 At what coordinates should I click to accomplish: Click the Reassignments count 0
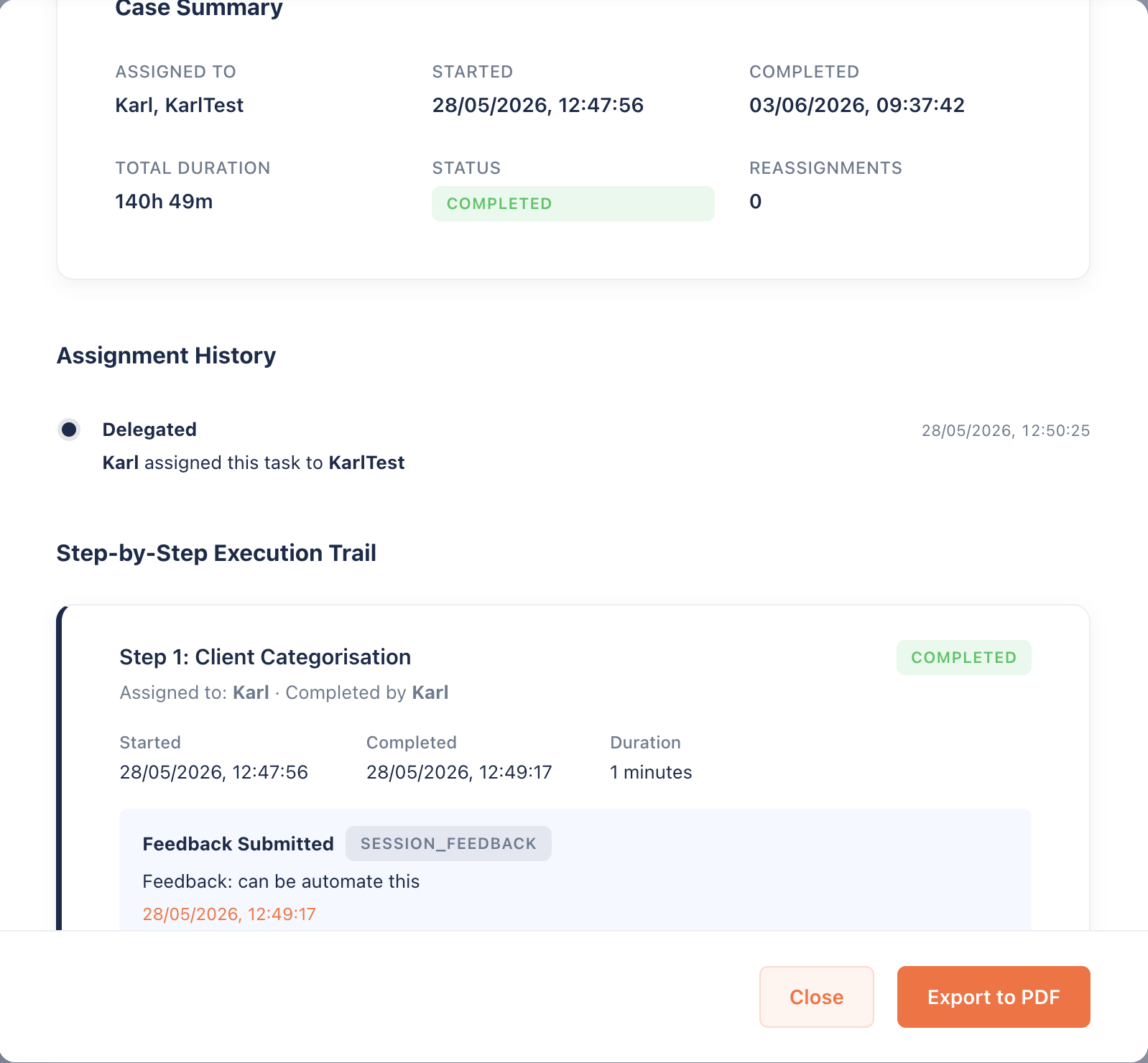[755, 201]
